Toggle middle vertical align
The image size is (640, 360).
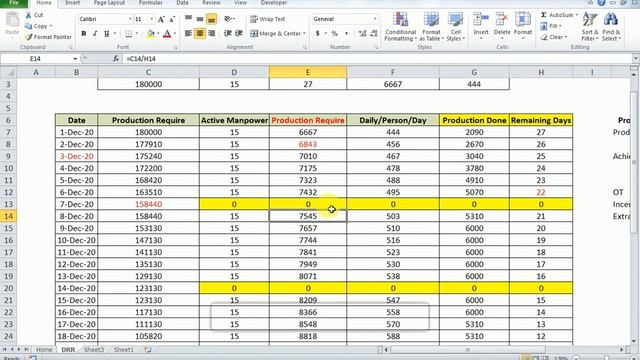(200, 19)
